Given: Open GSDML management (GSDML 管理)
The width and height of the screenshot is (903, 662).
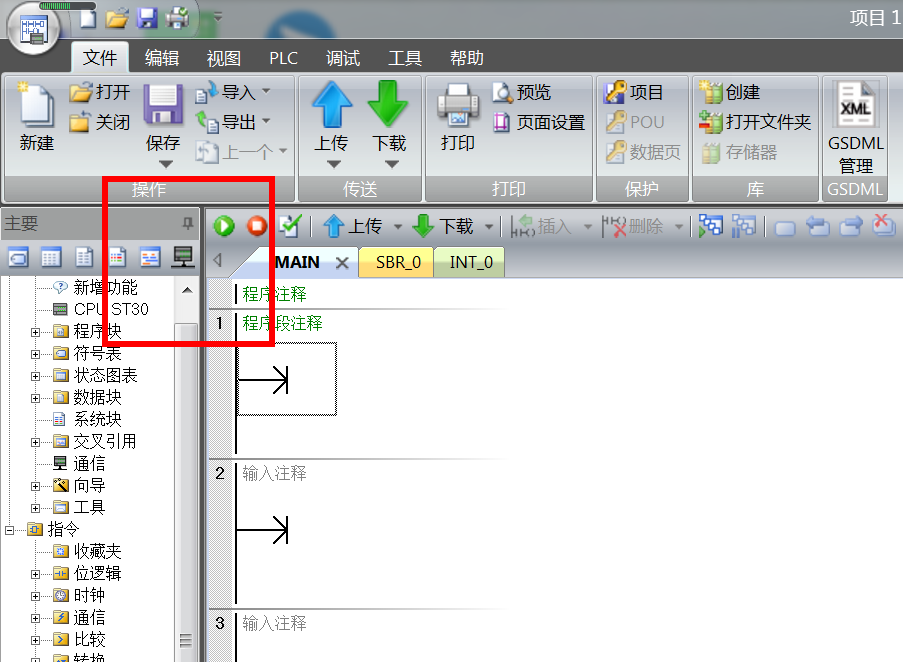Looking at the screenshot, I should pos(855,128).
